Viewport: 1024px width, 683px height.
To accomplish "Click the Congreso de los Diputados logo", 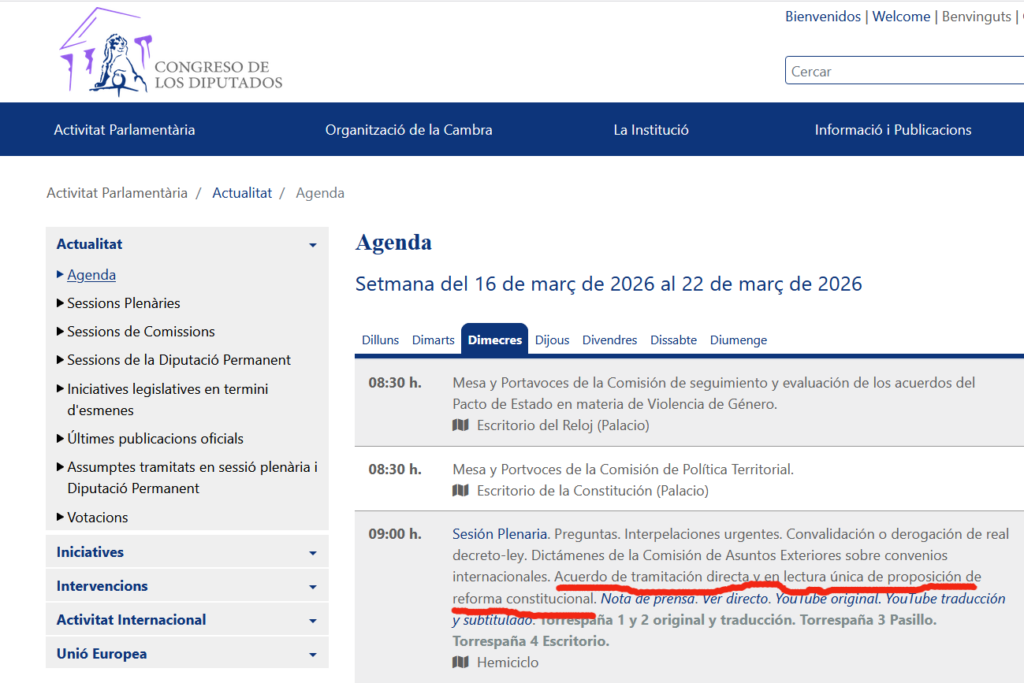I will click(170, 55).
